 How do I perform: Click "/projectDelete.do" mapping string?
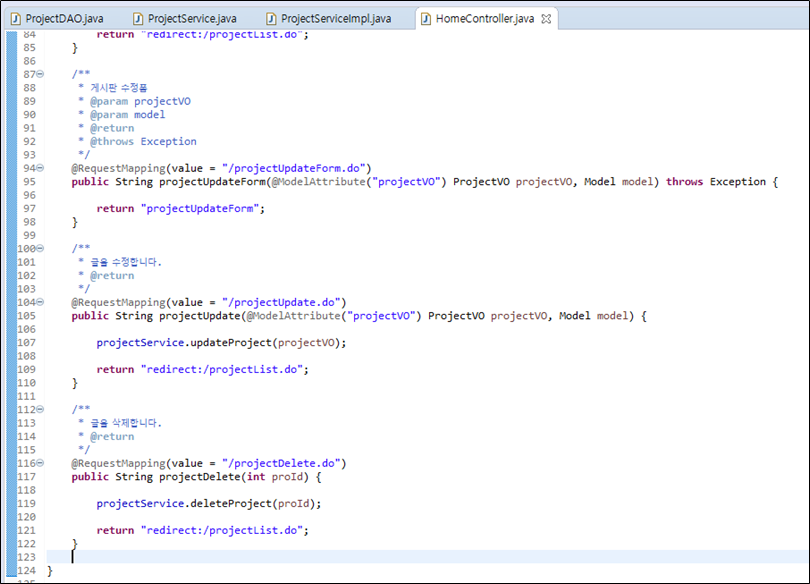click(282, 464)
